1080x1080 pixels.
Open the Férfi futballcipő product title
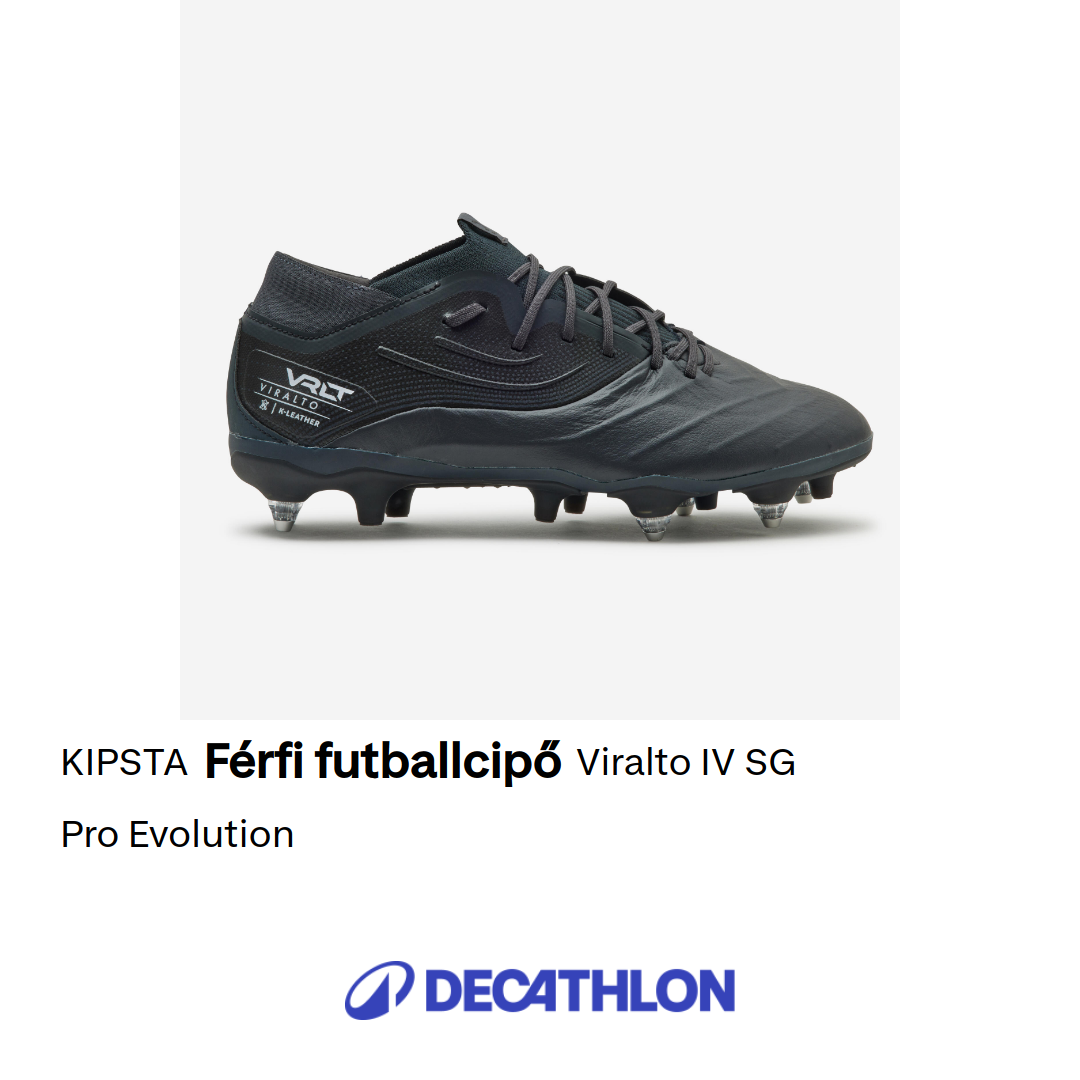383,761
